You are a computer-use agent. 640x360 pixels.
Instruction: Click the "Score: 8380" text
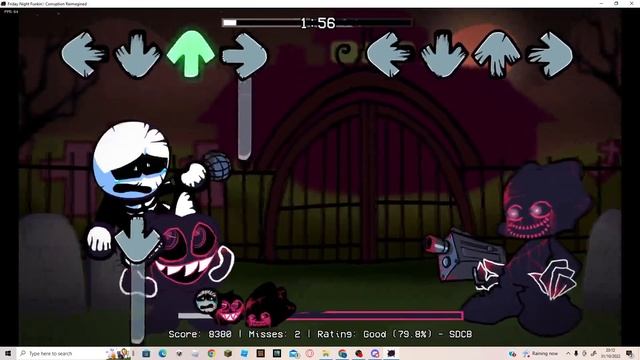coord(200,334)
